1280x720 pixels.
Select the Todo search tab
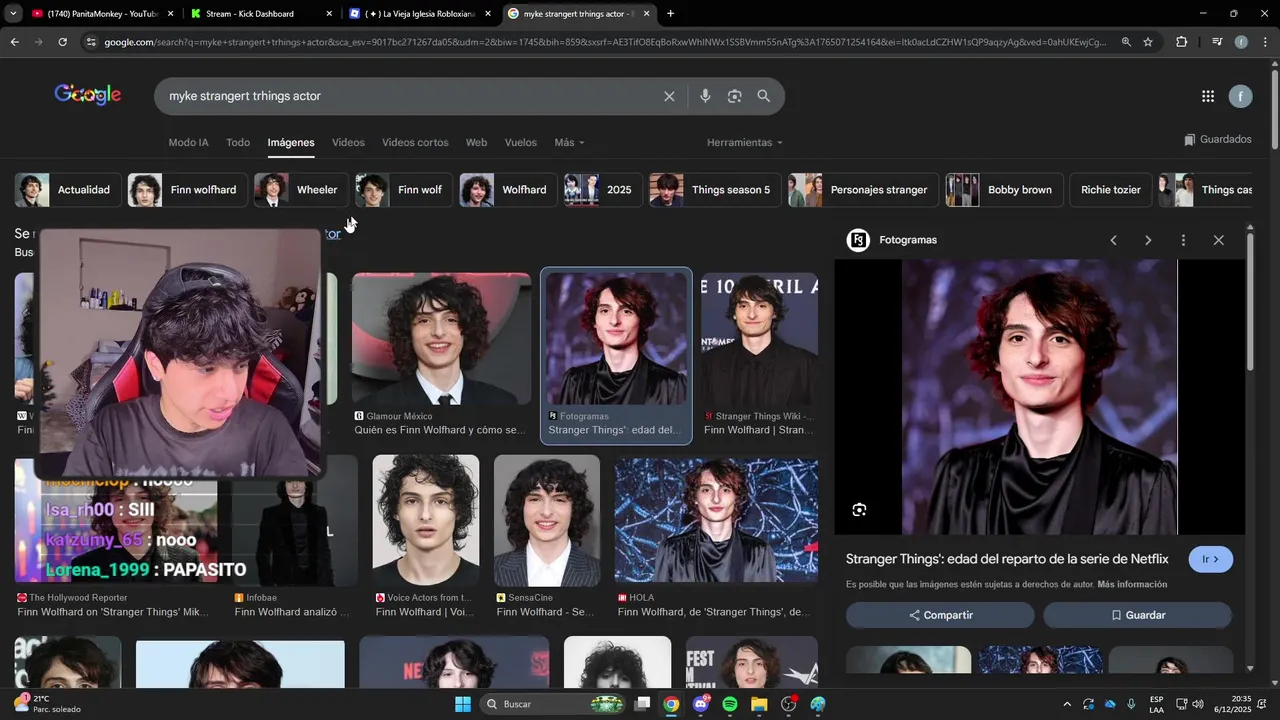pyautogui.click(x=238, y=143)
